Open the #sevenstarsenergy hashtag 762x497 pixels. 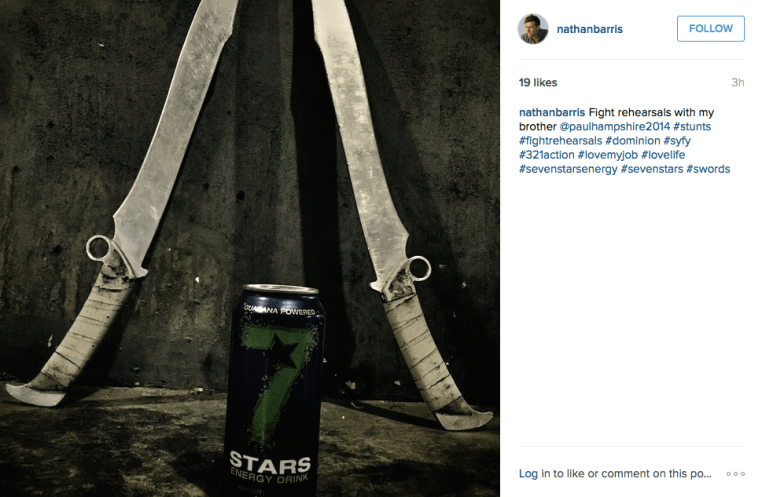(568, 169)
